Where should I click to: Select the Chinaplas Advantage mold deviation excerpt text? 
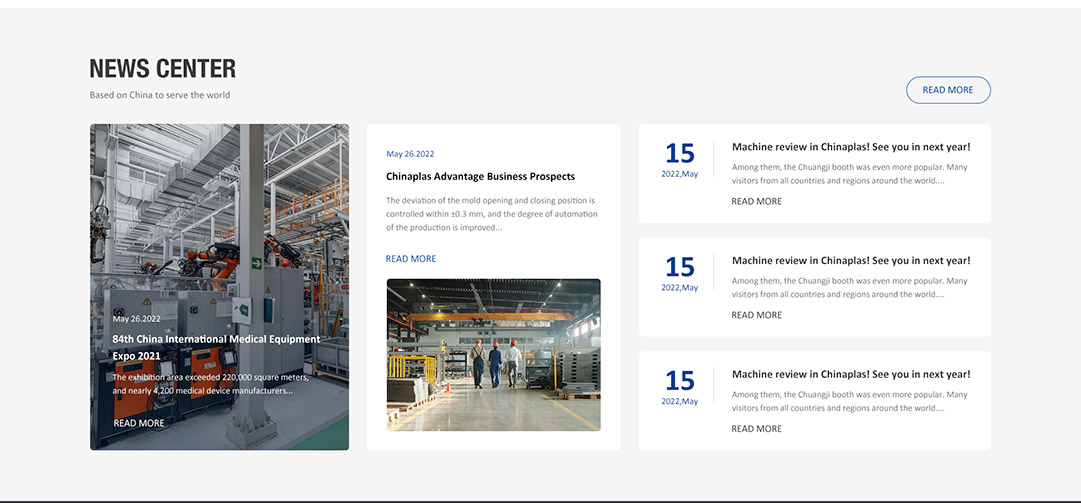pos(491,214)
